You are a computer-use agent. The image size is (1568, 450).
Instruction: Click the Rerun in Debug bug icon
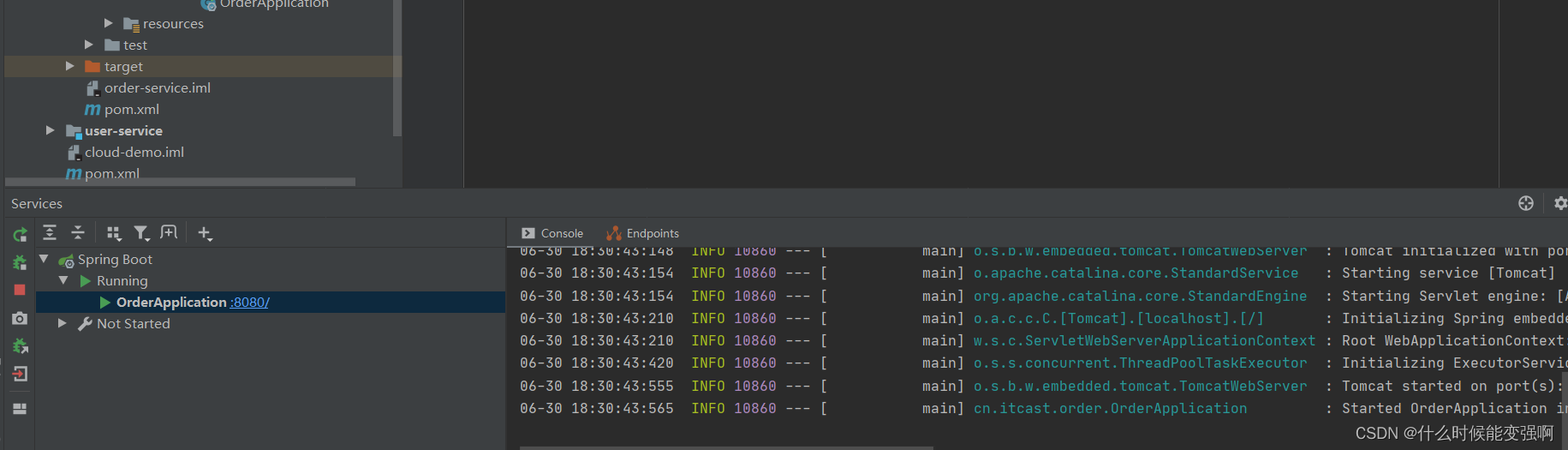click(x=20, y=262)
